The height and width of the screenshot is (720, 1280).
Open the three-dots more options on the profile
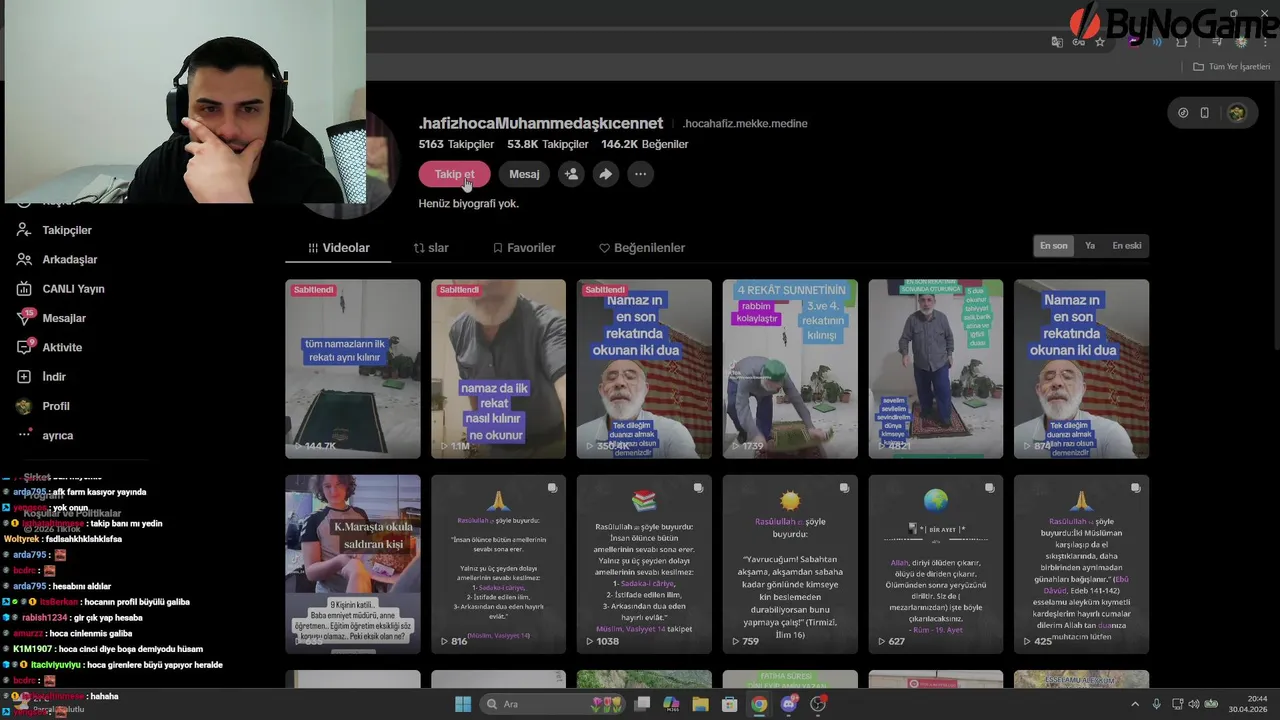(640, 174)
